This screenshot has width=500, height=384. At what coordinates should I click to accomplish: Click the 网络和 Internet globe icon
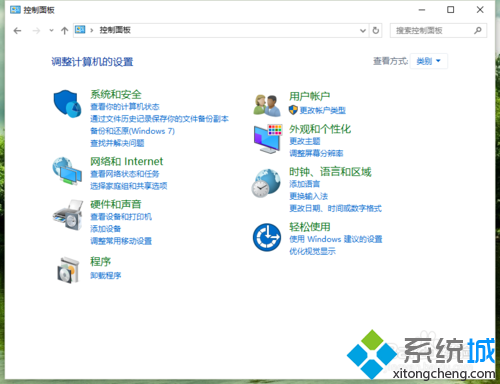67,171
